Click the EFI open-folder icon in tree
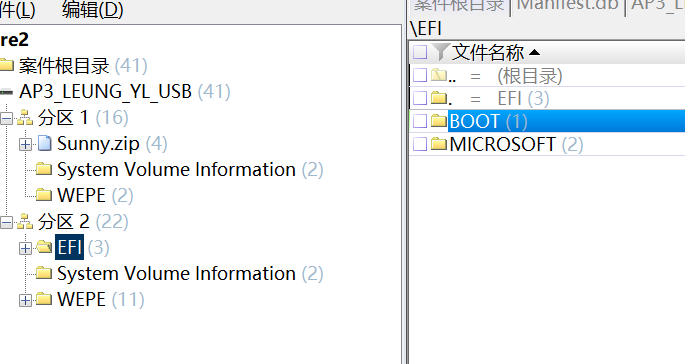Viewport: 685px width, 364px height. pos(44,247)
